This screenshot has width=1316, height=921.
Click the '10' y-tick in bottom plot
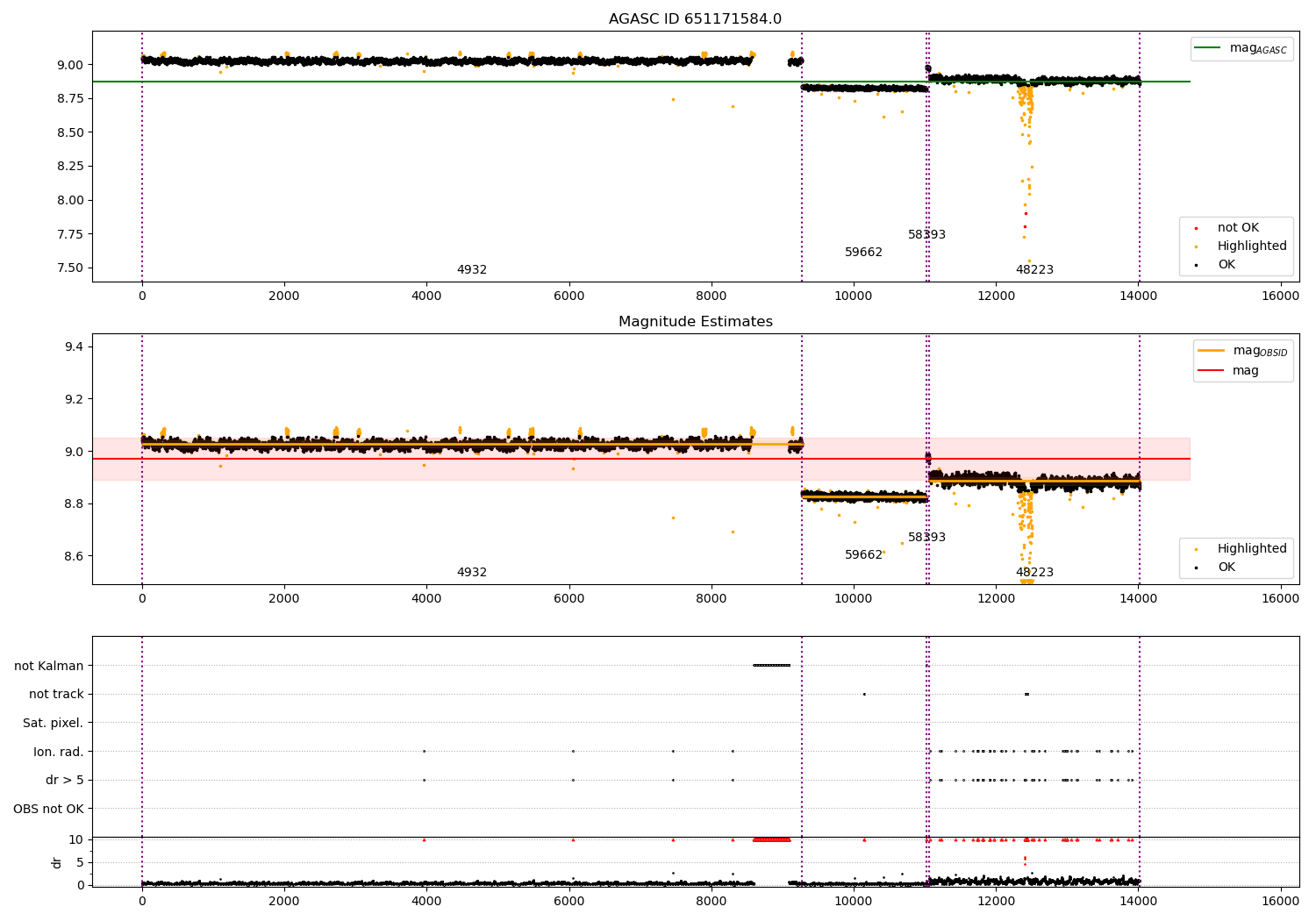click(77, 840)
